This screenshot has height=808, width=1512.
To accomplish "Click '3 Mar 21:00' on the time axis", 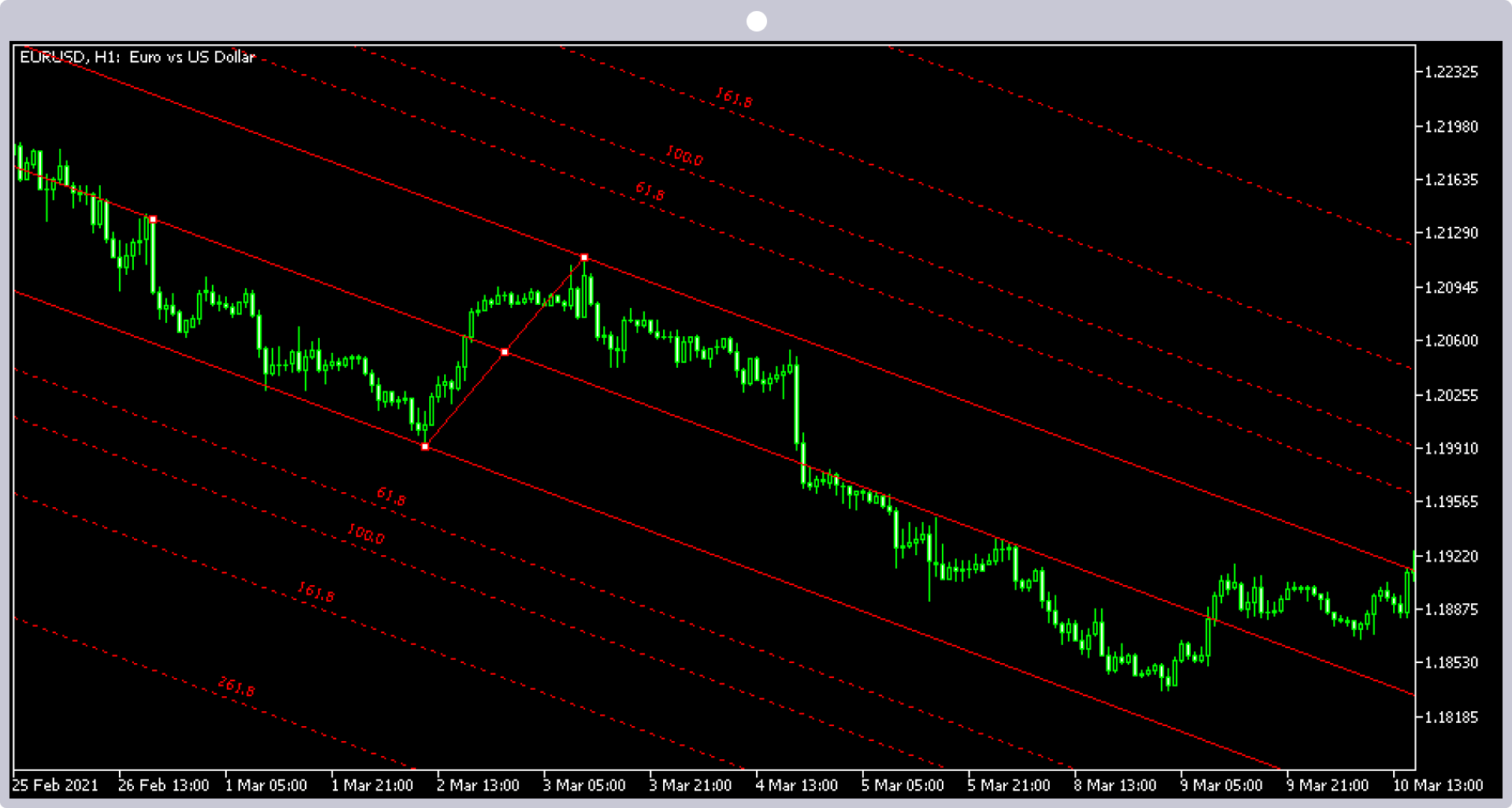I will click(x=691, y=785).
